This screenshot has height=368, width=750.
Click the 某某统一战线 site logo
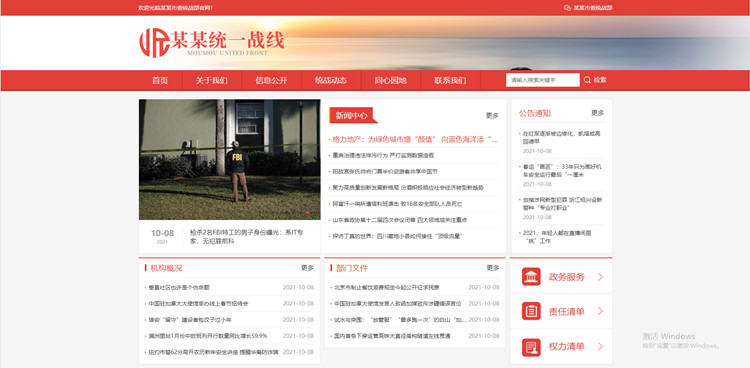211,43
